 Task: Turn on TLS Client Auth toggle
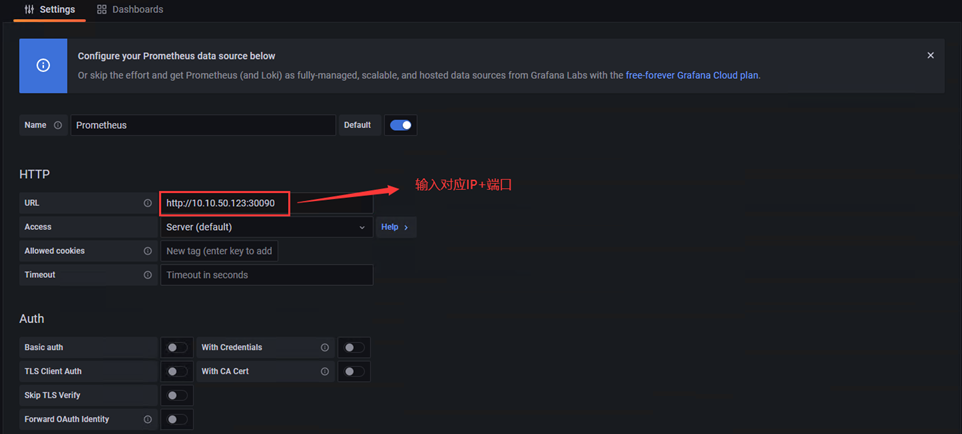tap(177, 371)
